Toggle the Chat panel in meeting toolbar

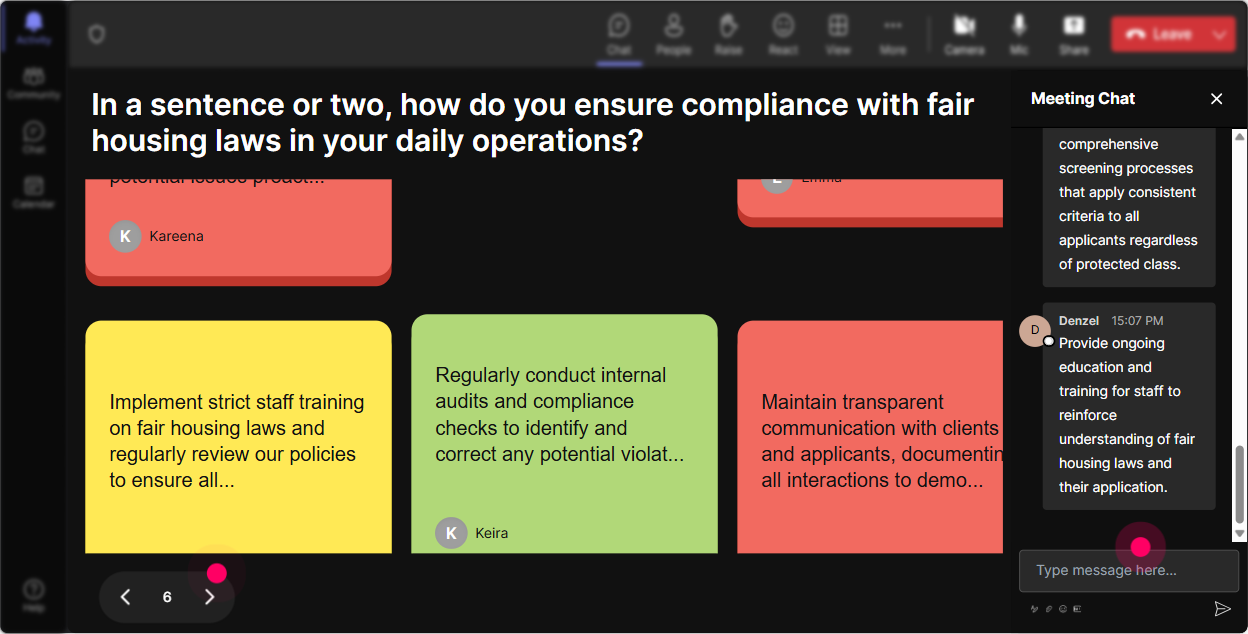pyautogui.click(x=619, y=34)
